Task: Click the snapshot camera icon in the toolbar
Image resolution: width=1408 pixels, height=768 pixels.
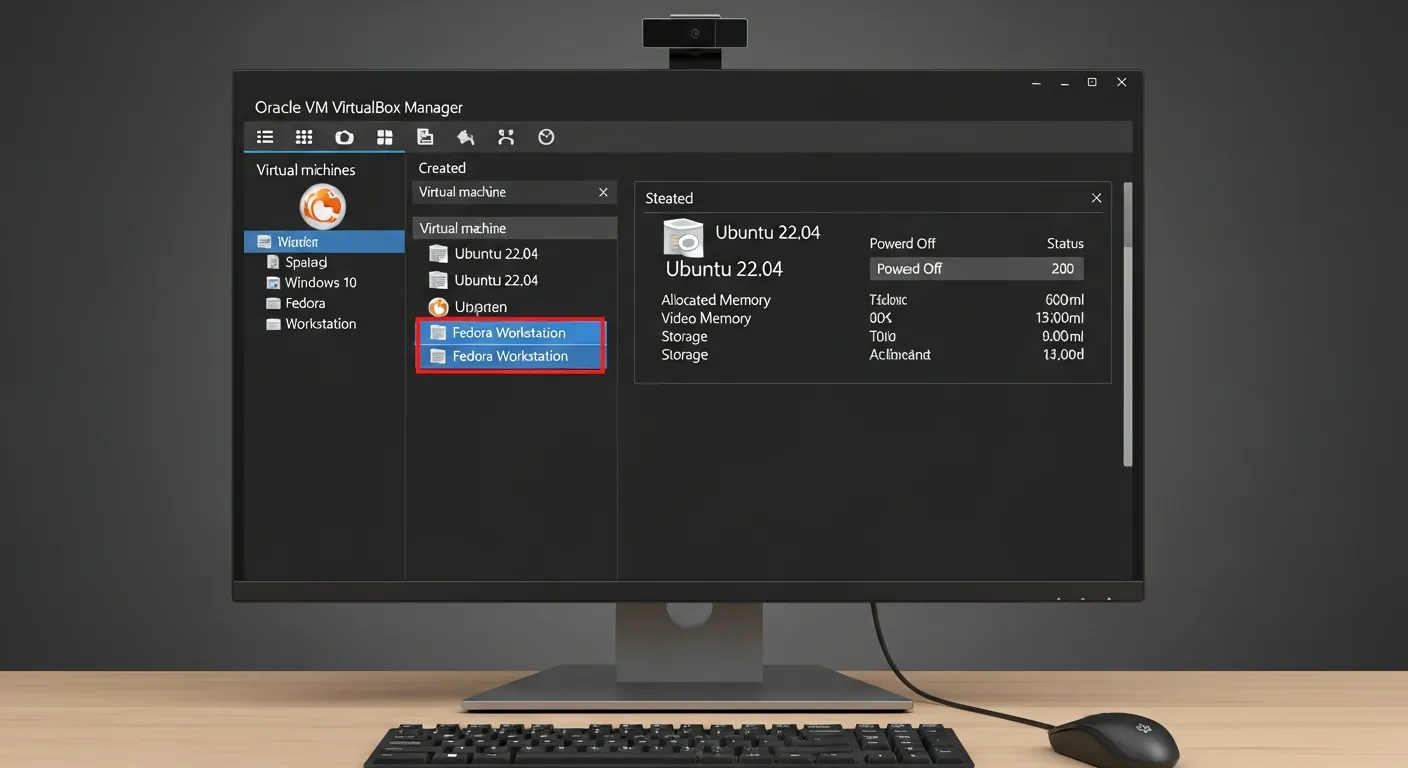Action: (344, 136)
